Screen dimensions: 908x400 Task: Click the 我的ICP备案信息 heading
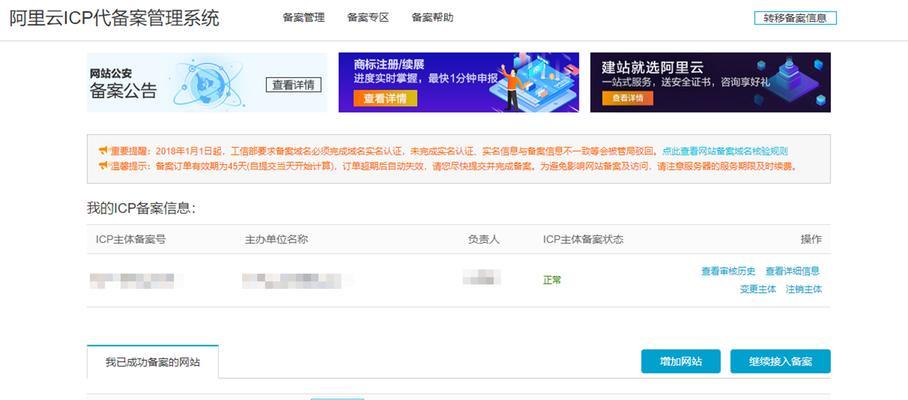tap(141, 209)
